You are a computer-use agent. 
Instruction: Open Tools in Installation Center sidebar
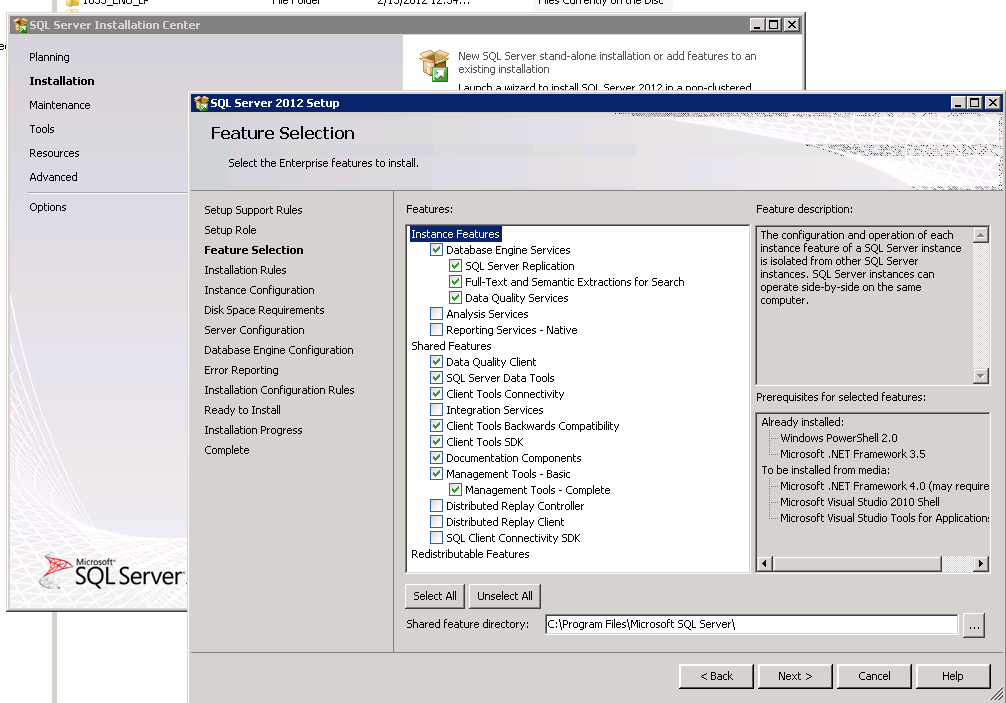42,129
